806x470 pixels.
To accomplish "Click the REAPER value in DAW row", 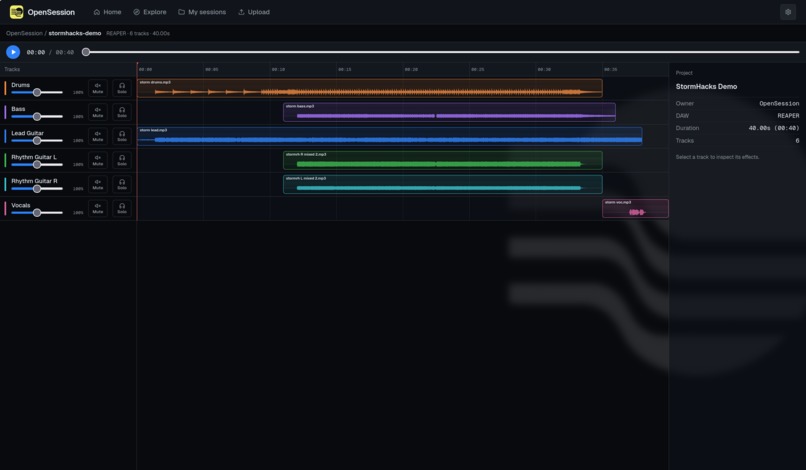I will click(x=788, y=116).
